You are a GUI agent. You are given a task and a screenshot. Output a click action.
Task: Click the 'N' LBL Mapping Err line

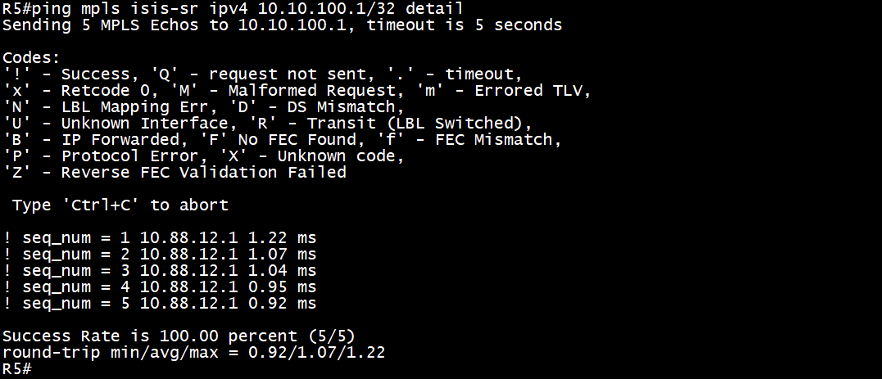[x=204, y=107]
